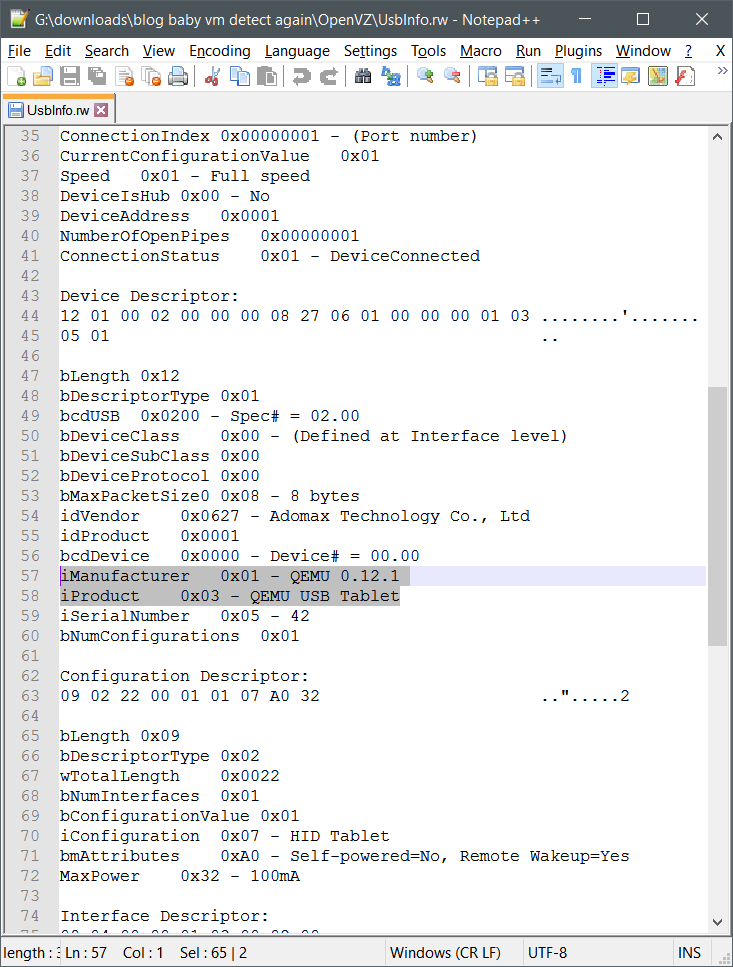Viewport: 733px width, 967px height.
Task: Click the Cut scissors icon
Action: pyautogui.click(x=212, y=76)
